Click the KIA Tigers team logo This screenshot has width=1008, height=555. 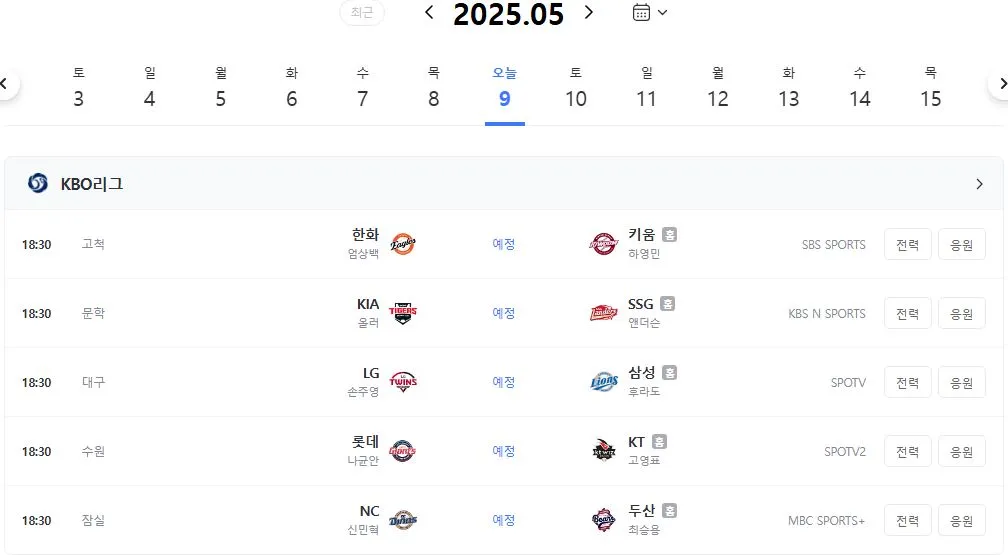[x=403, y=313]
